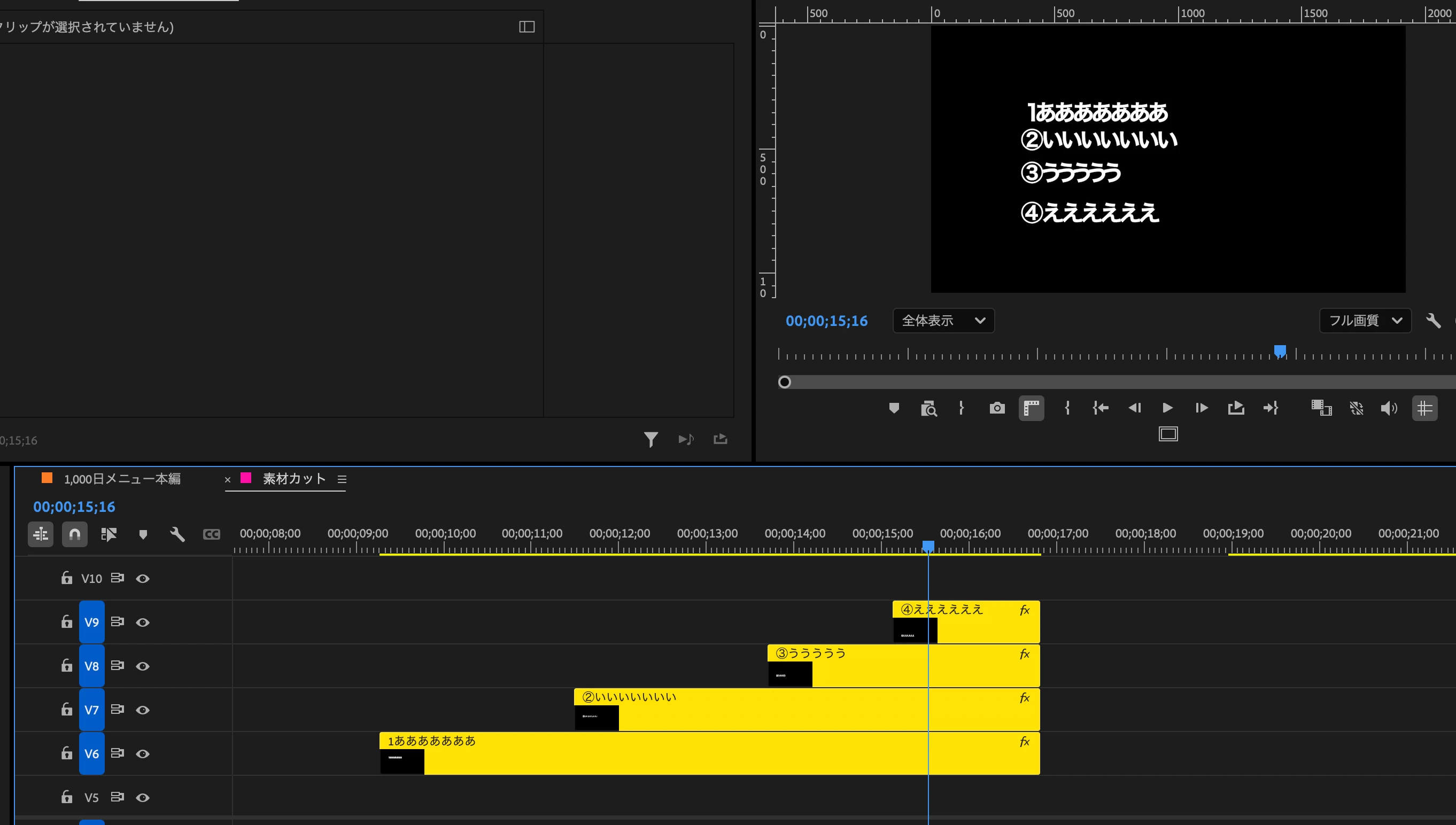The image size is (1456, 825).
Task: Select clip 1あああああああ on V6
Action: coord(710,753)
